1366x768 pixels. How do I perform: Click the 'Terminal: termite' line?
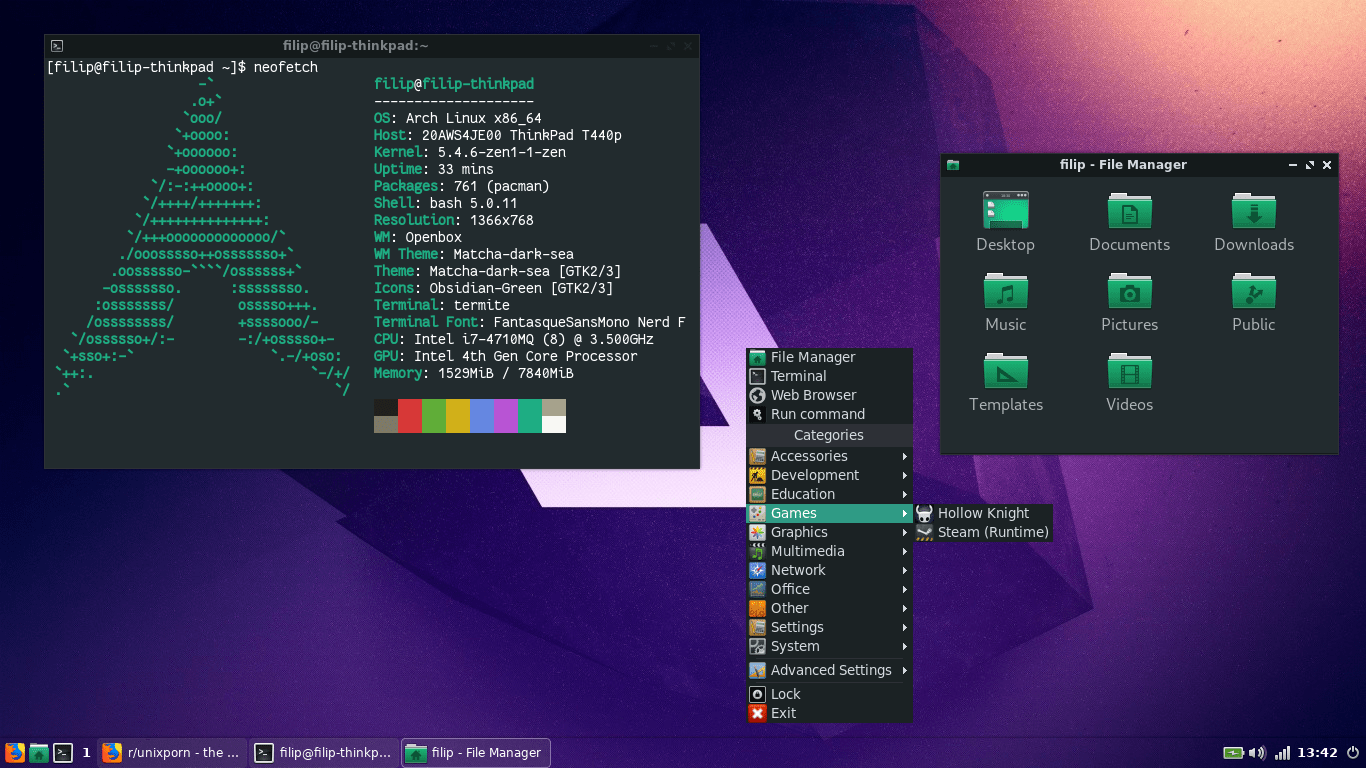pyautogui.click(x=442, y=305)
